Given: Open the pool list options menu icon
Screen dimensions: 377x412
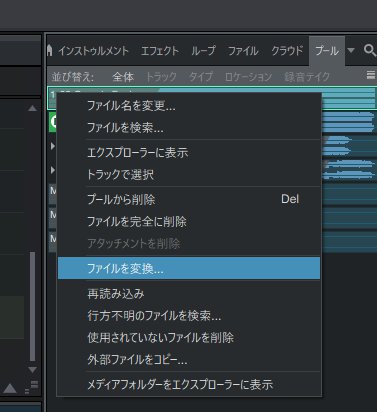Looking at the screenshot, I should click(x=371, y=75).
